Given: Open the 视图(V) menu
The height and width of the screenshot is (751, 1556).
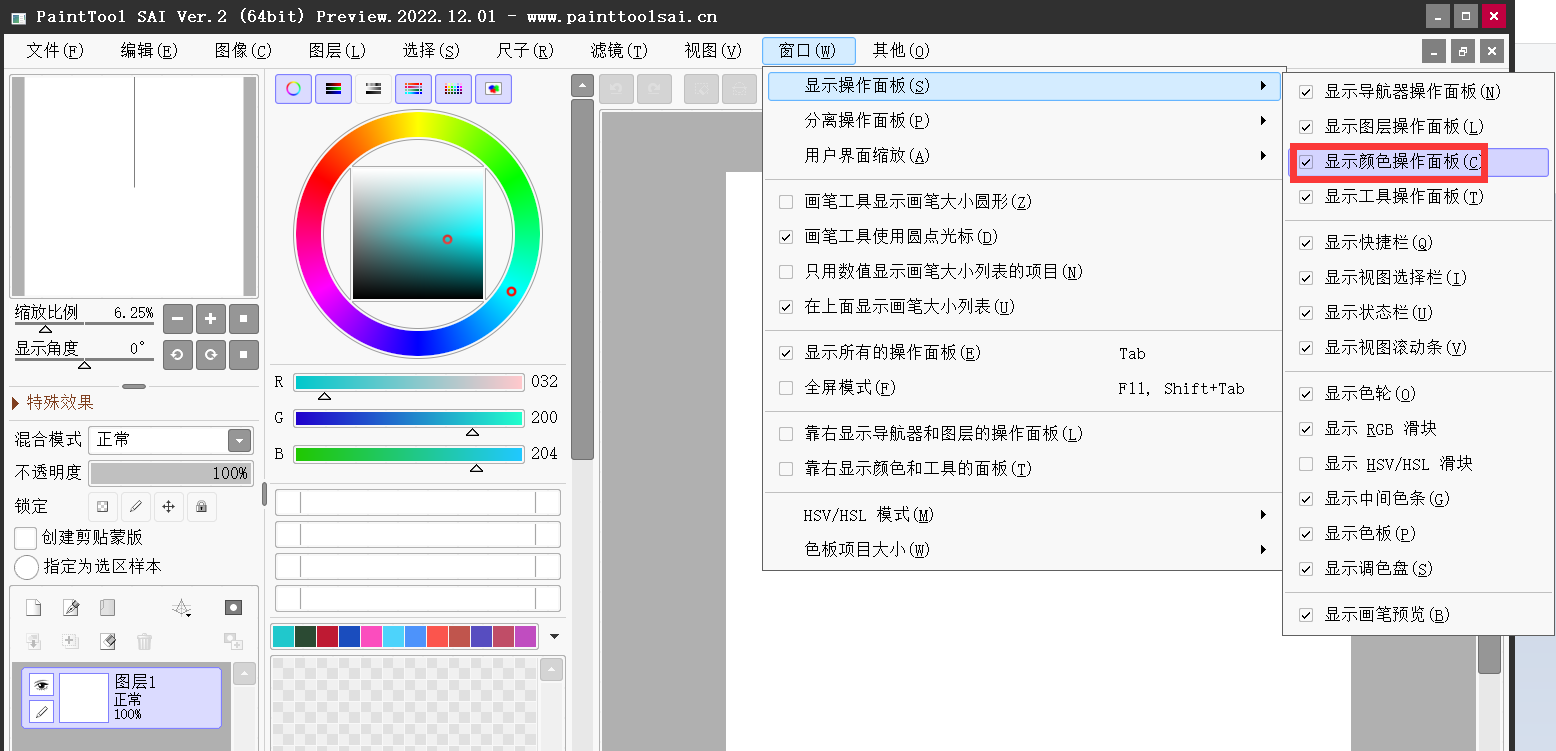Looking at the screenshot, I should [x=713, y=51].
